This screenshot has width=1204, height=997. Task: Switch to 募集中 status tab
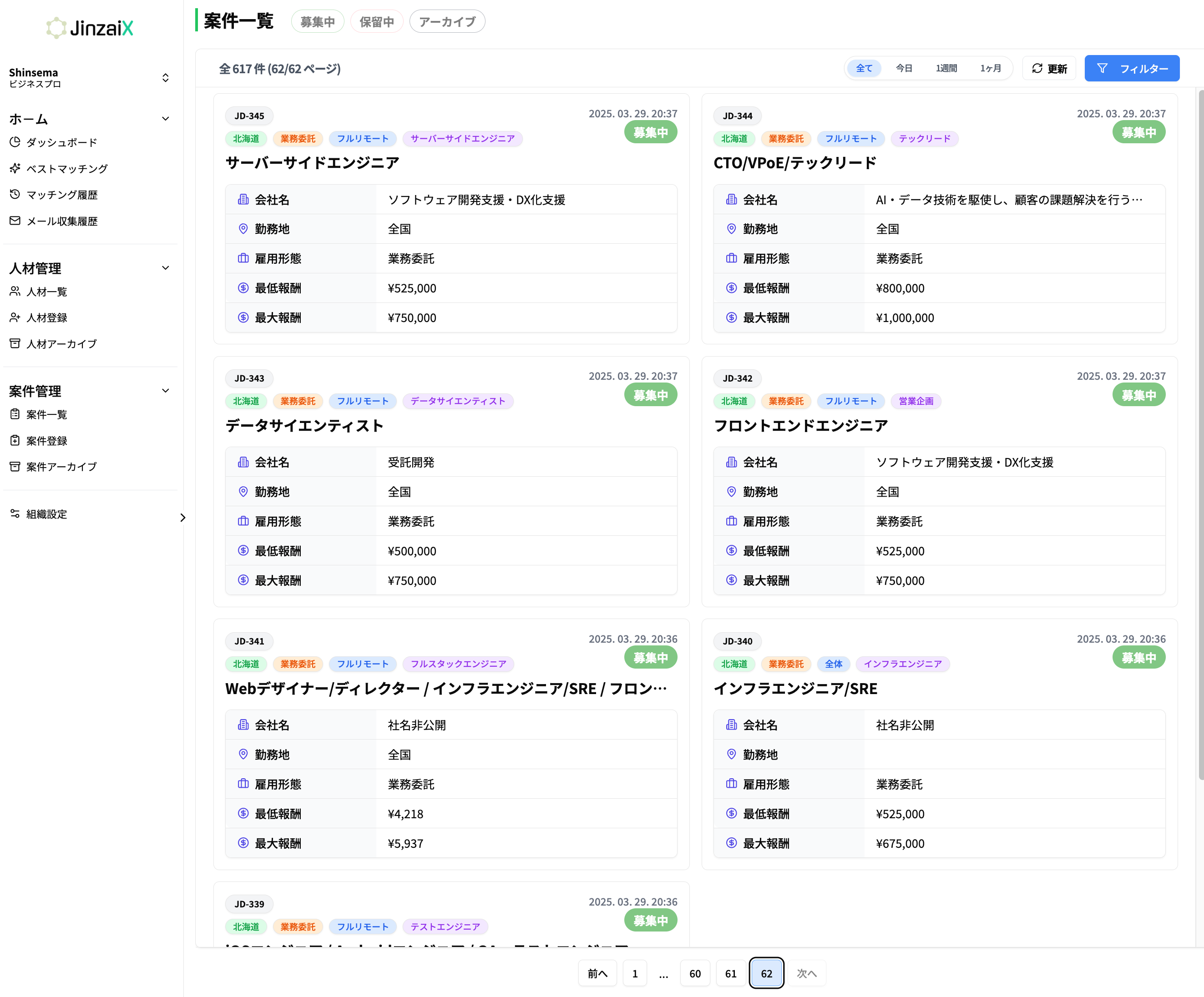point(317,22)
